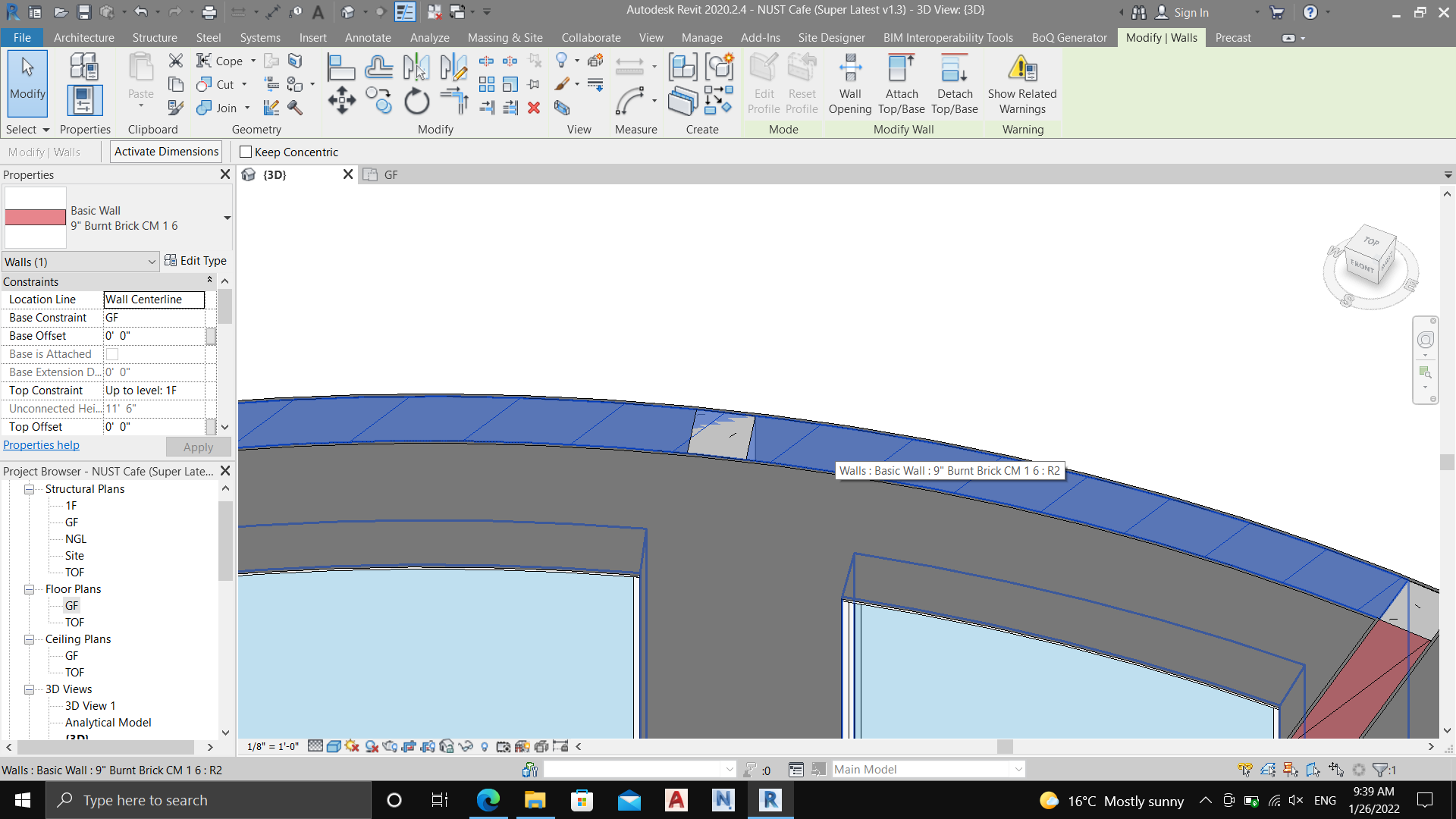This screenshot has width=1456, height=819.
Task: Click Detach Top/Base tool
Action: (x=955, y=84)
